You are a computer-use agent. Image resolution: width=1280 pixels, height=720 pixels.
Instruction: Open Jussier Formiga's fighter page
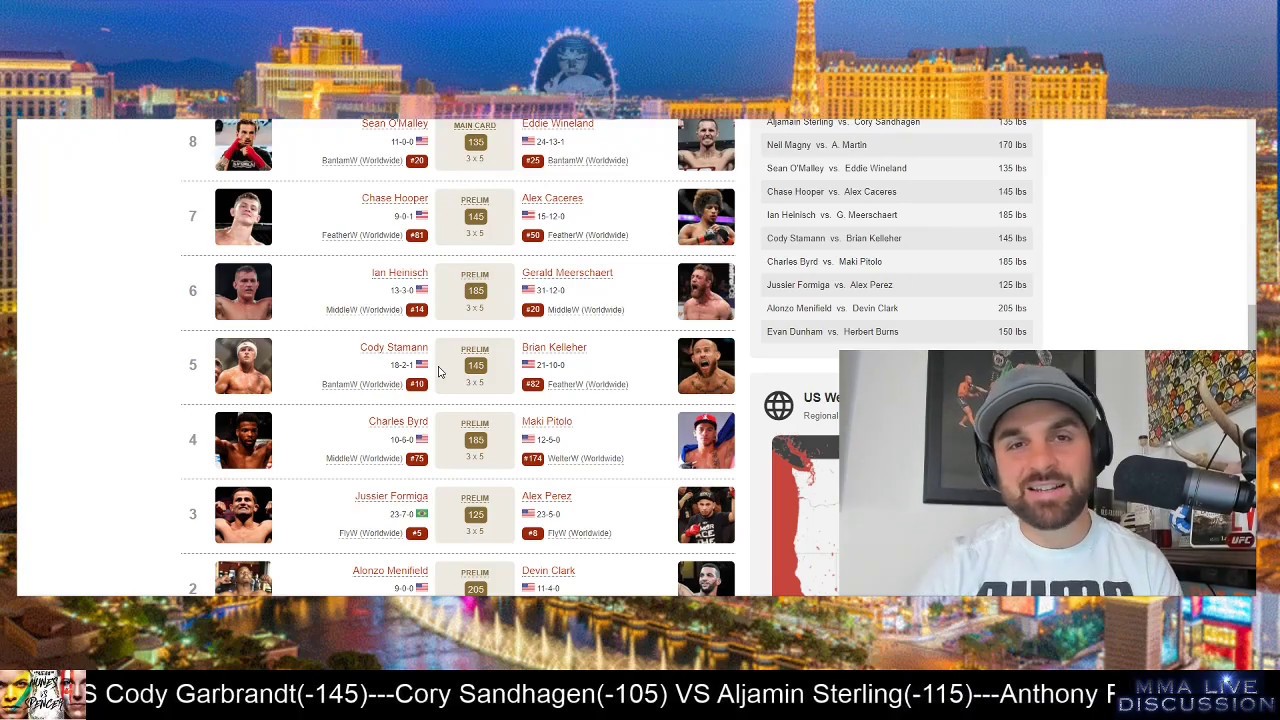point(391,496)
